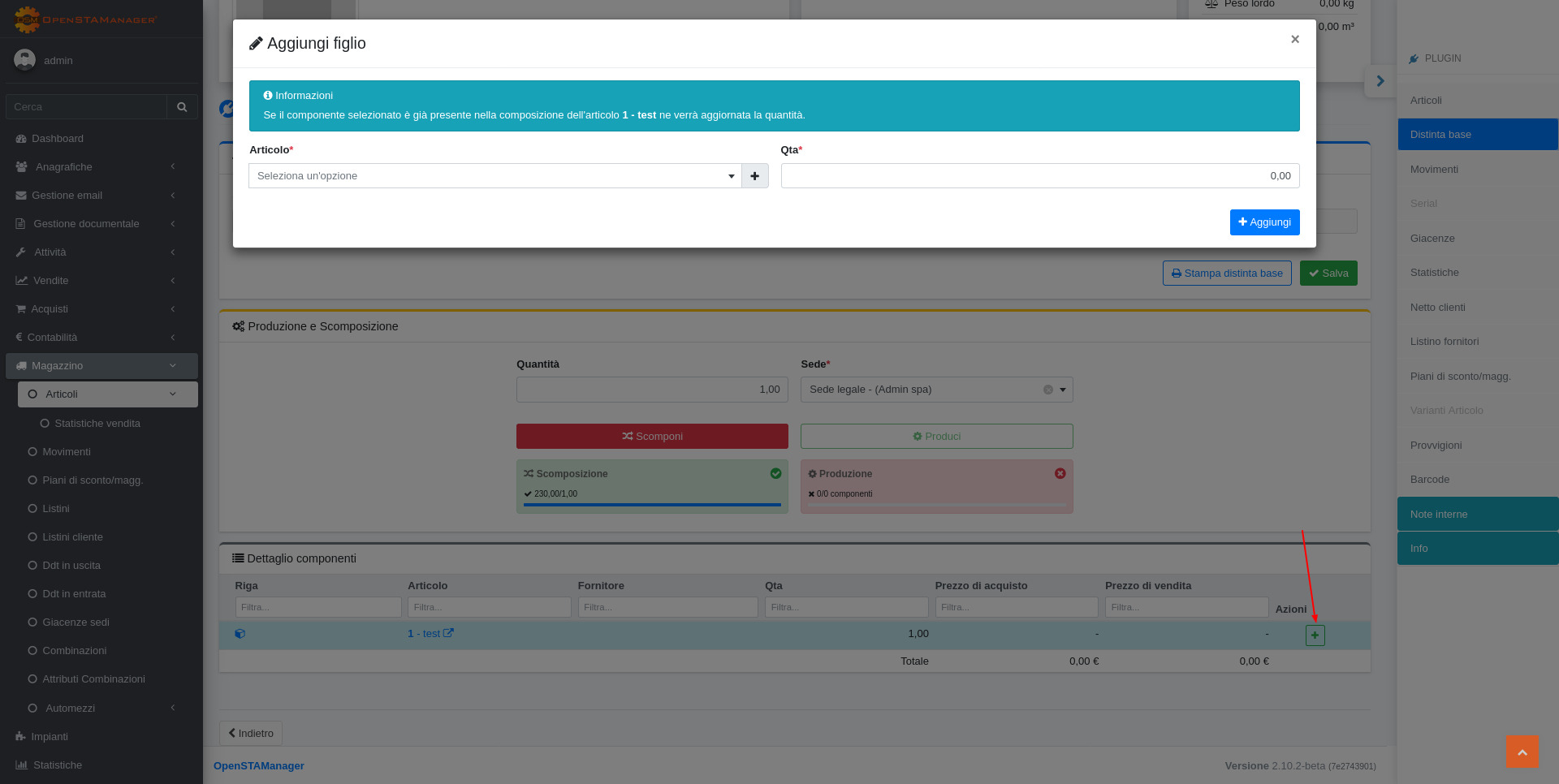Expand the Anagrafiche sidebar menu
The height and width of the screenshot is (784, 1559).
pyautogui.click(x=96, y=167)
